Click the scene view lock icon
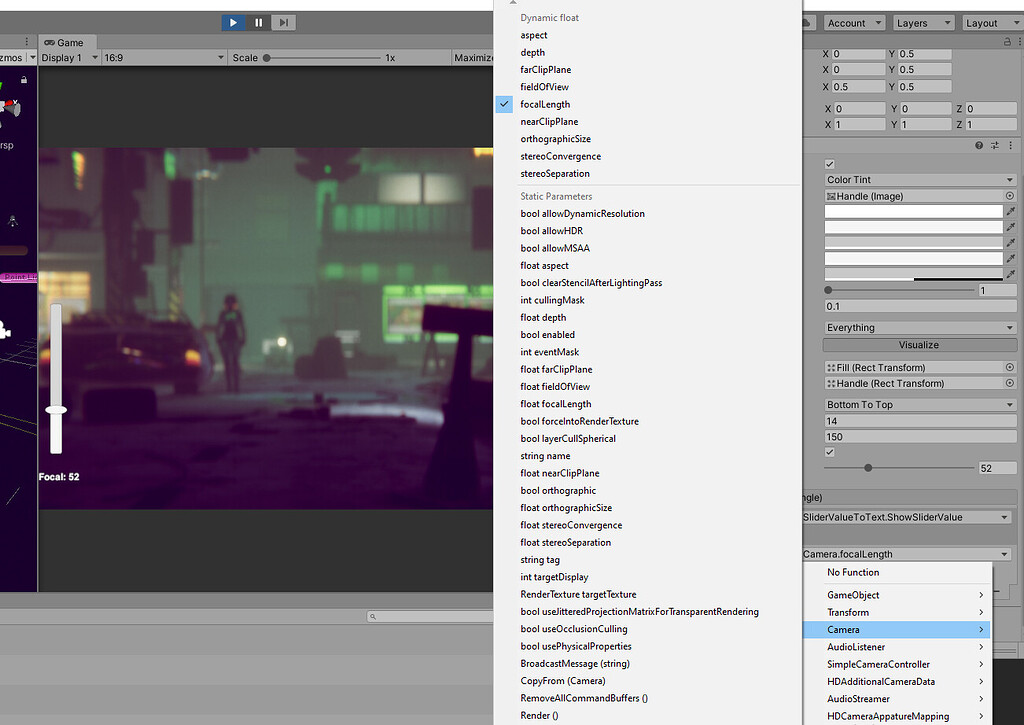The width and height of the screenshot is (1024, 725). pos(24,80)
